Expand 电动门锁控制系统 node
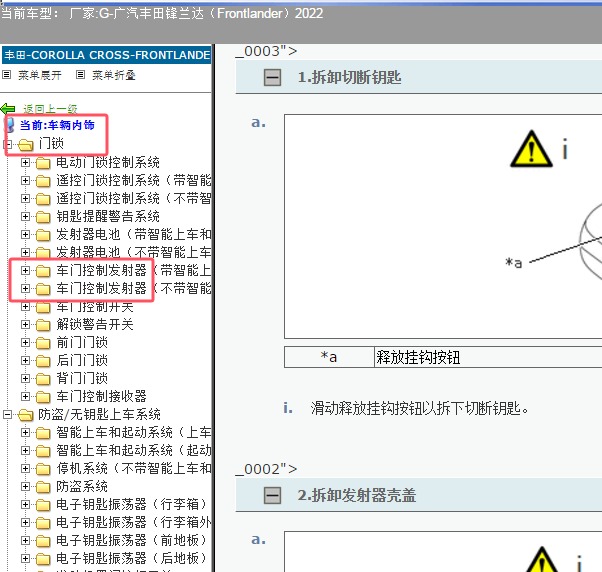The height and width of the screenshot is (572, 602). tap(25, 163)
